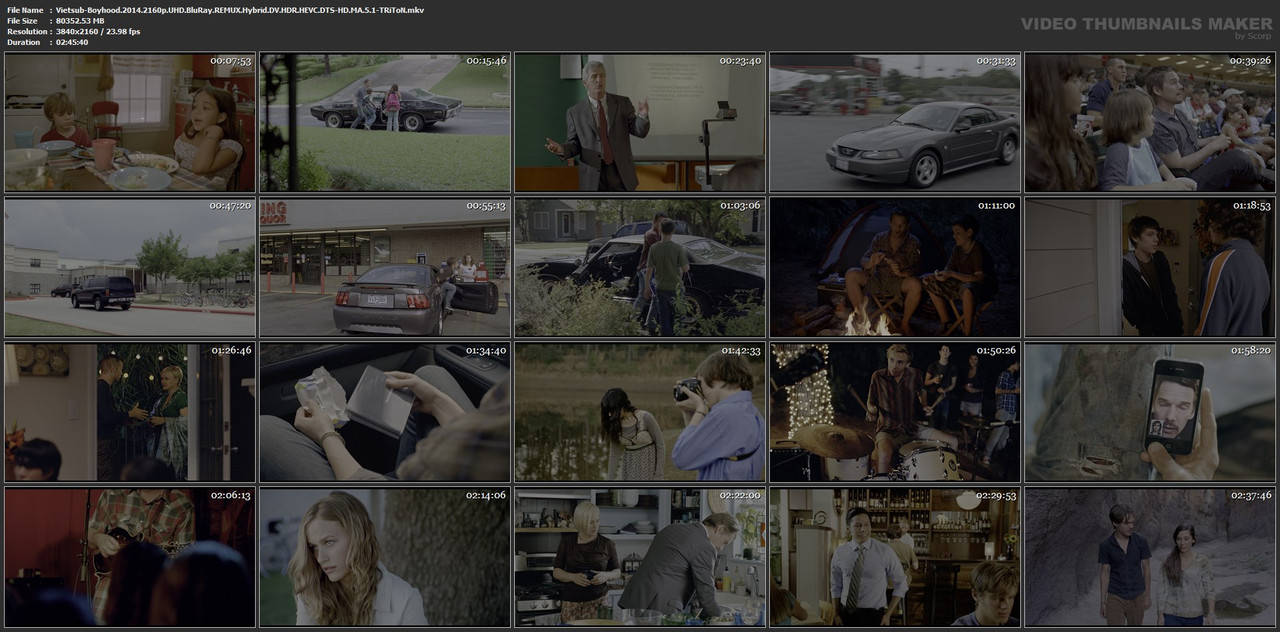Select the thumbnail at 02:14:06
The image size is (1280, 632).
(x=385, y=557)
